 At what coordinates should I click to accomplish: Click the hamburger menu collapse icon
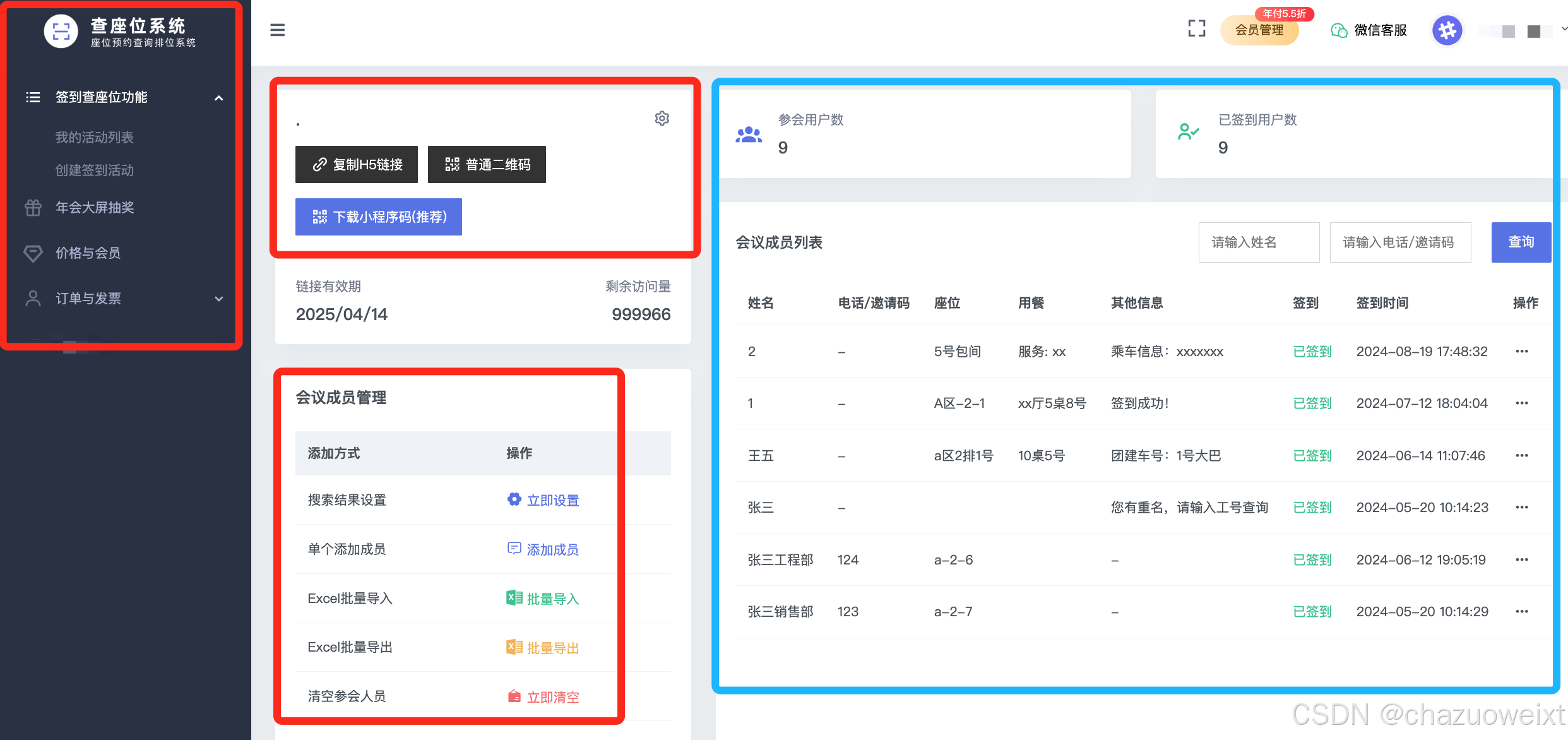pyautogui.click(x=277, y=30)
